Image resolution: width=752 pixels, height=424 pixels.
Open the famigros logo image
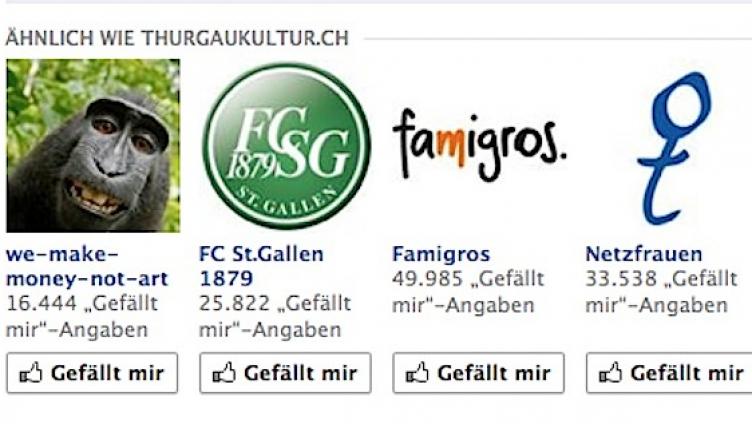pyautogui.click(x=479, y=145)
